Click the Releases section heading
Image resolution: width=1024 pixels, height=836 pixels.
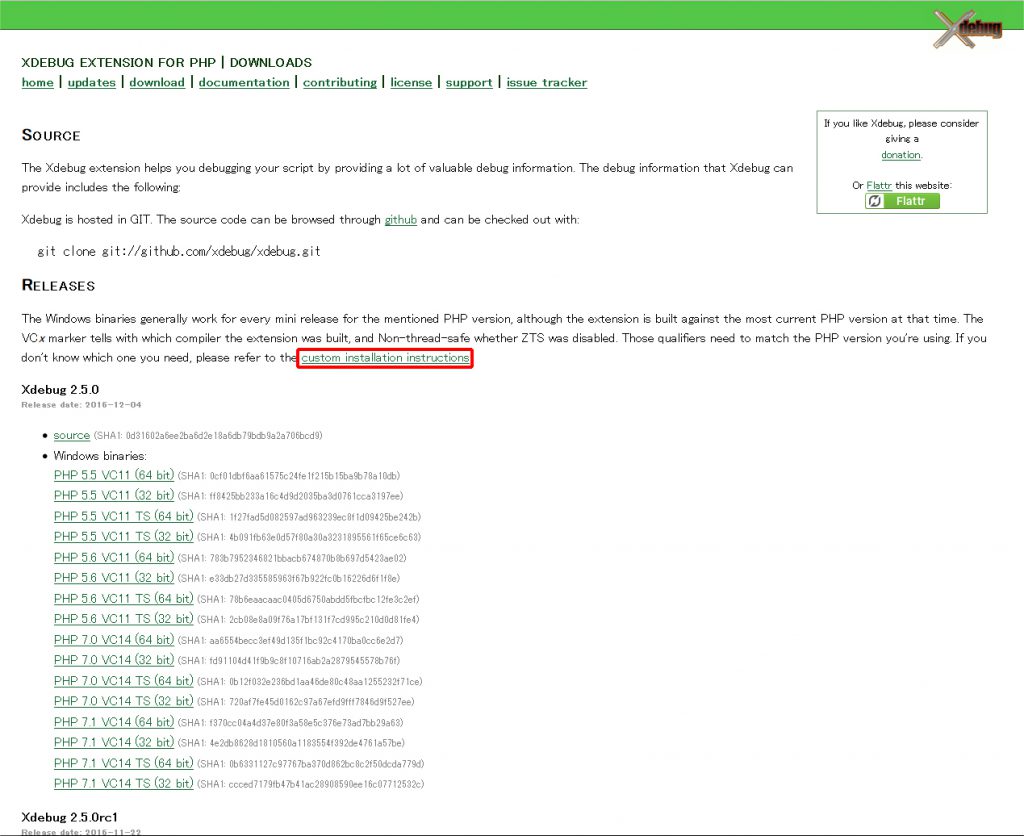pos(58,285)
